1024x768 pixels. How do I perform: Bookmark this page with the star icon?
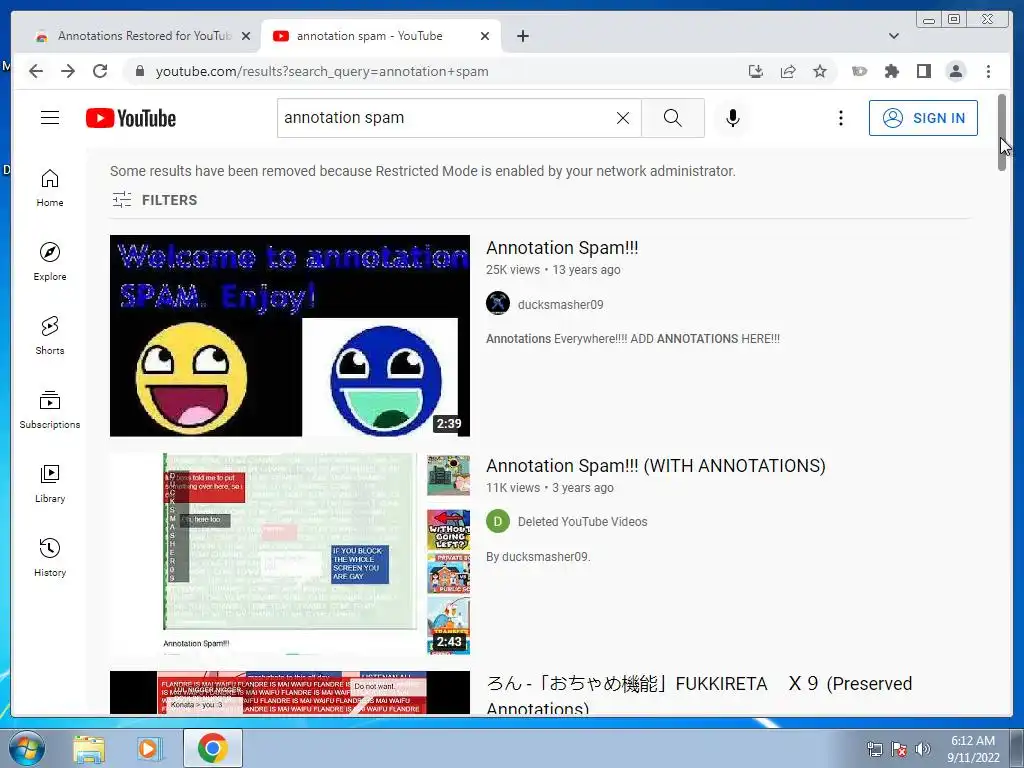point(820,71)
